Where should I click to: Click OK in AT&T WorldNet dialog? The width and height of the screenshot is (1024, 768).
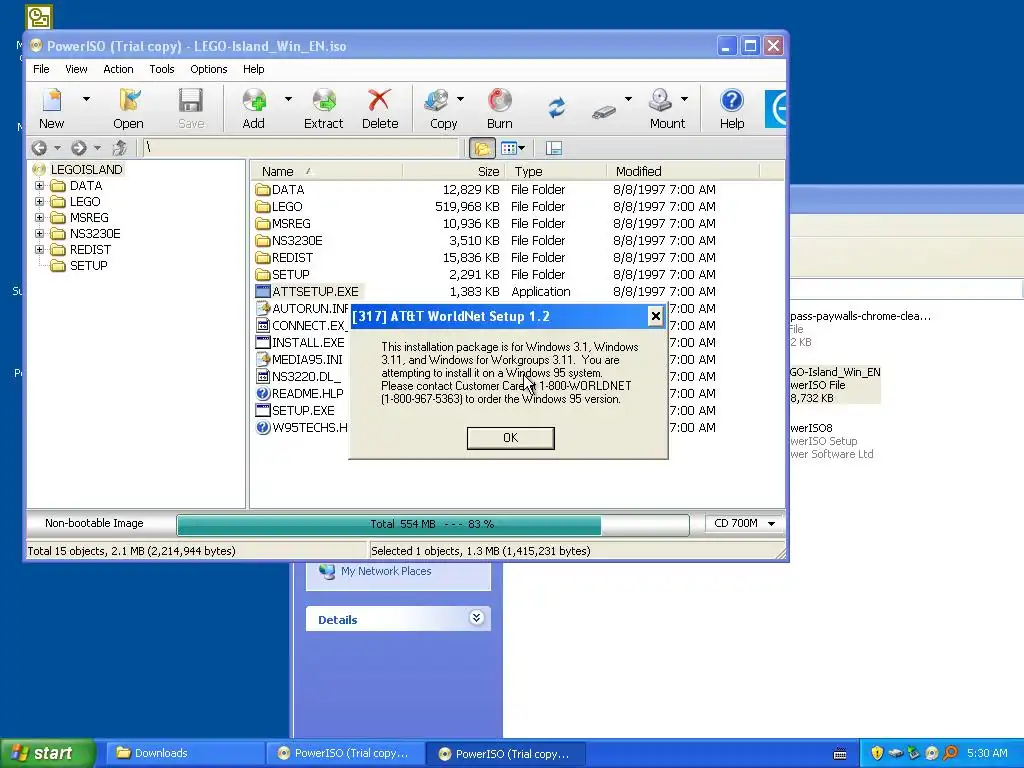tap(511, 438)
